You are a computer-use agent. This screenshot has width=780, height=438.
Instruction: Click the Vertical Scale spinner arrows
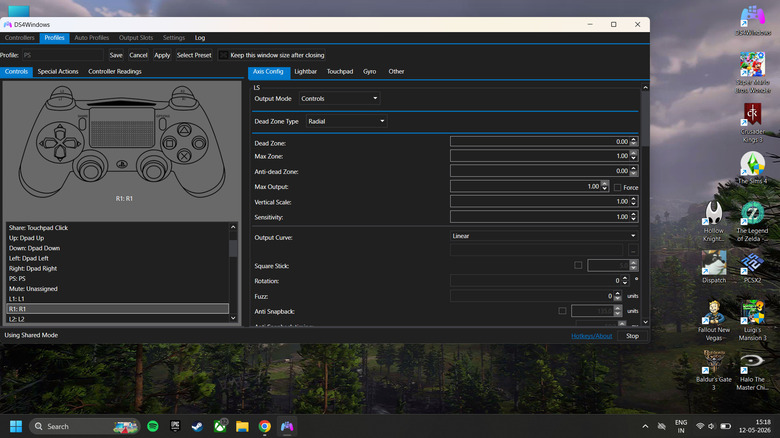(633, 202)
